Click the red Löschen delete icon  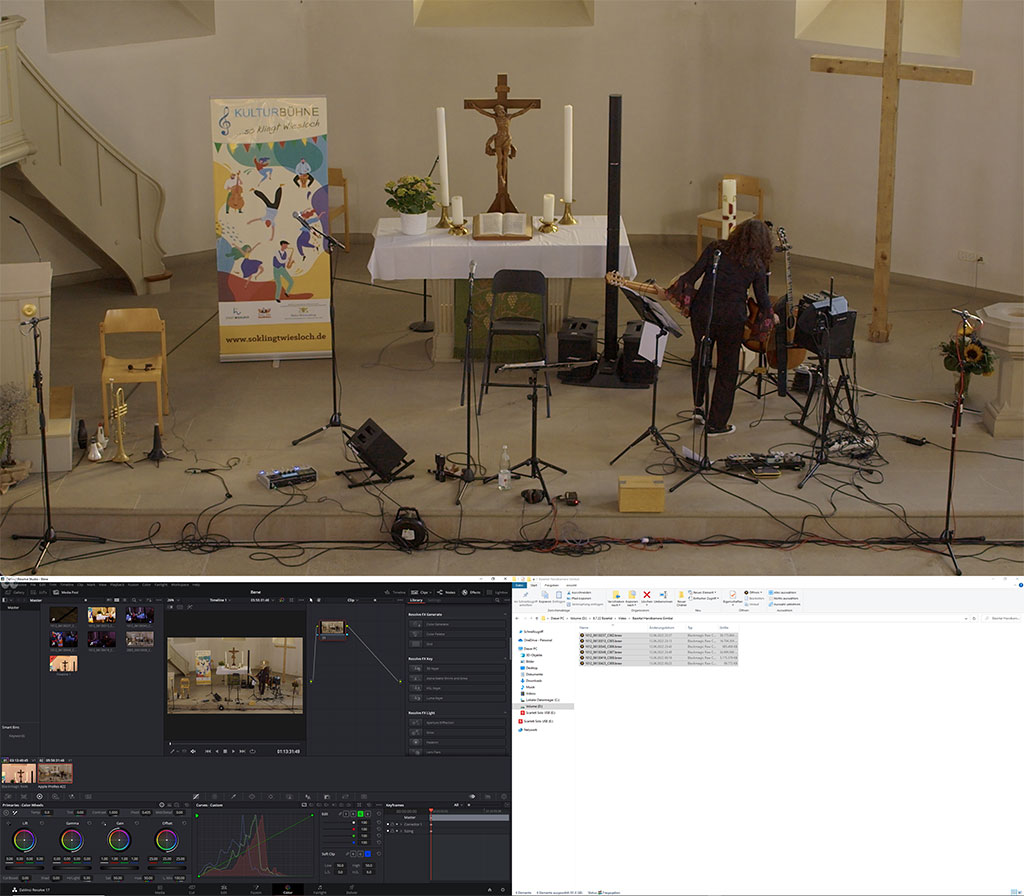click(647, 596)
